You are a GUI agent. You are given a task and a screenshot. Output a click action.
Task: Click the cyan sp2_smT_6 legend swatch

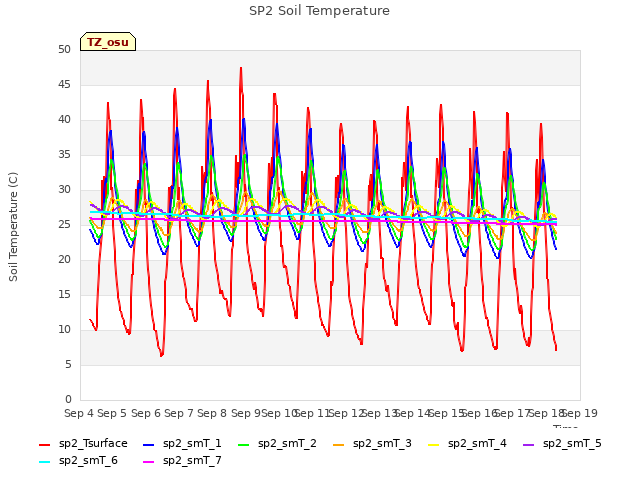coord(44,462)
